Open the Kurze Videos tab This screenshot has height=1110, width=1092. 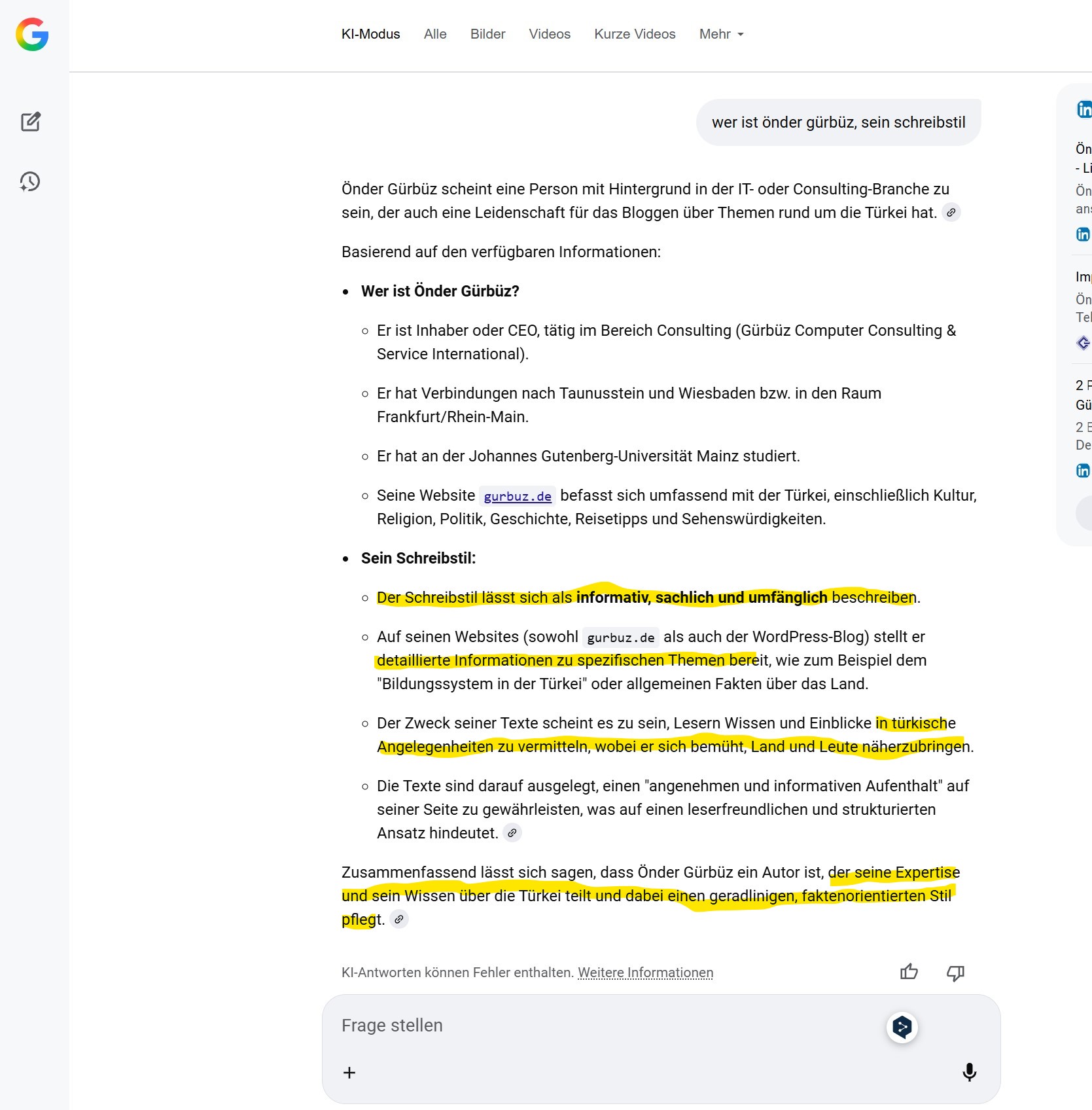pyautogui.click(x=635, y=34)
